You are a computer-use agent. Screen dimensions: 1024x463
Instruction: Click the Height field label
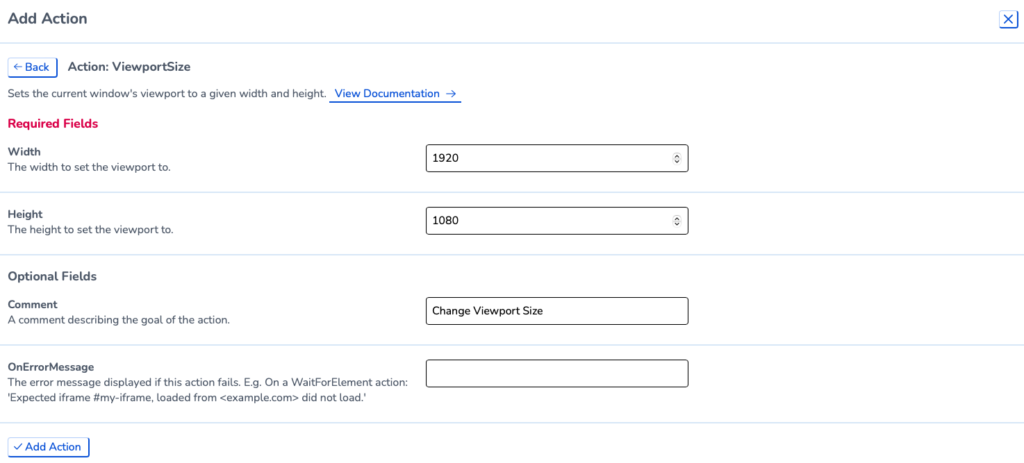[x=25, y=214]
